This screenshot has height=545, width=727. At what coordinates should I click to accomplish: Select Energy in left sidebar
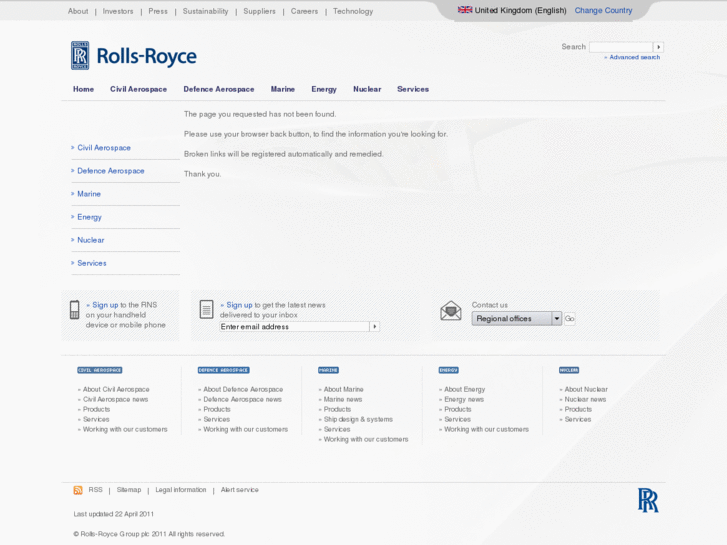tap(89, 217)
